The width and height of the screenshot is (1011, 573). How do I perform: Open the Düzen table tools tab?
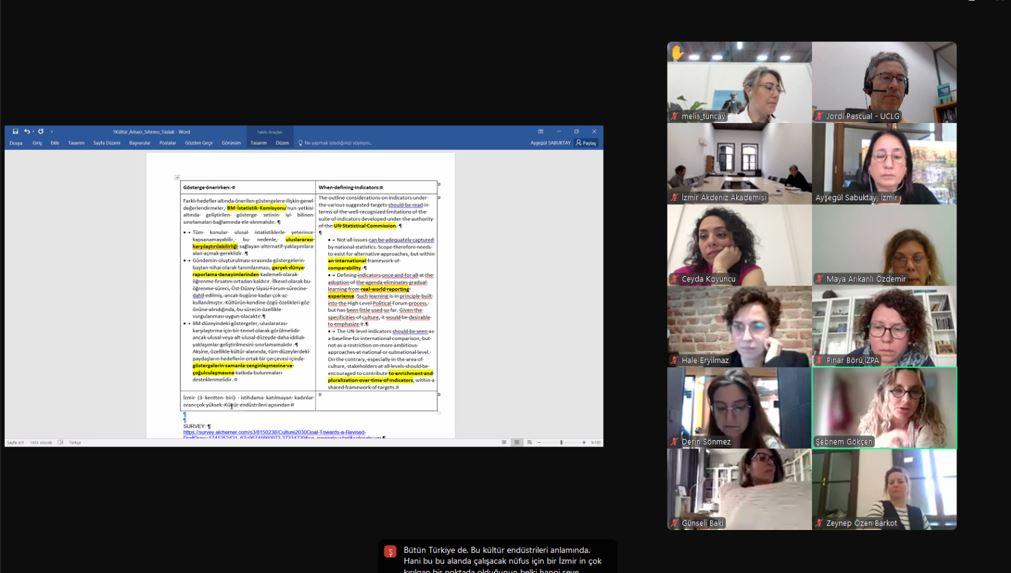[x=282, y=143]
